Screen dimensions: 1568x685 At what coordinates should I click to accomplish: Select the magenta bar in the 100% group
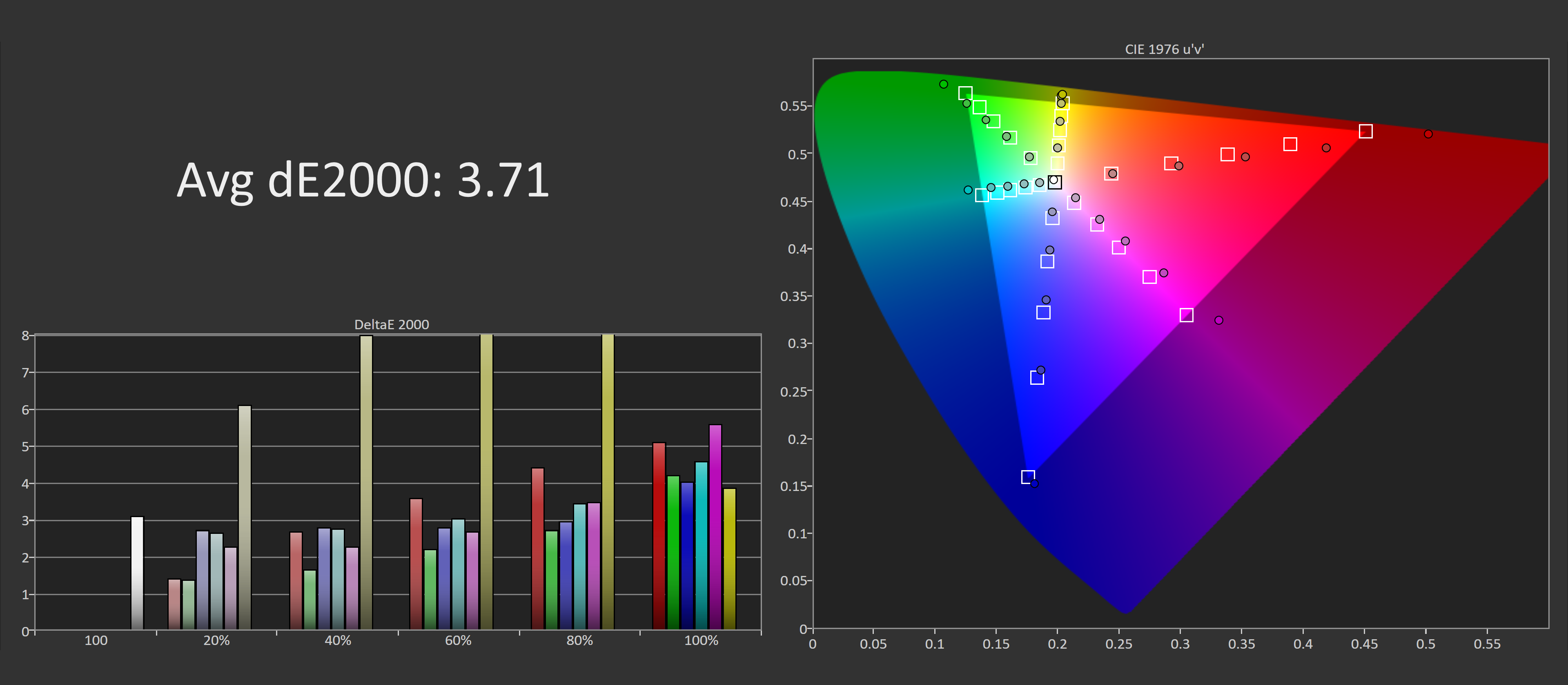click(x=715, y=527)
